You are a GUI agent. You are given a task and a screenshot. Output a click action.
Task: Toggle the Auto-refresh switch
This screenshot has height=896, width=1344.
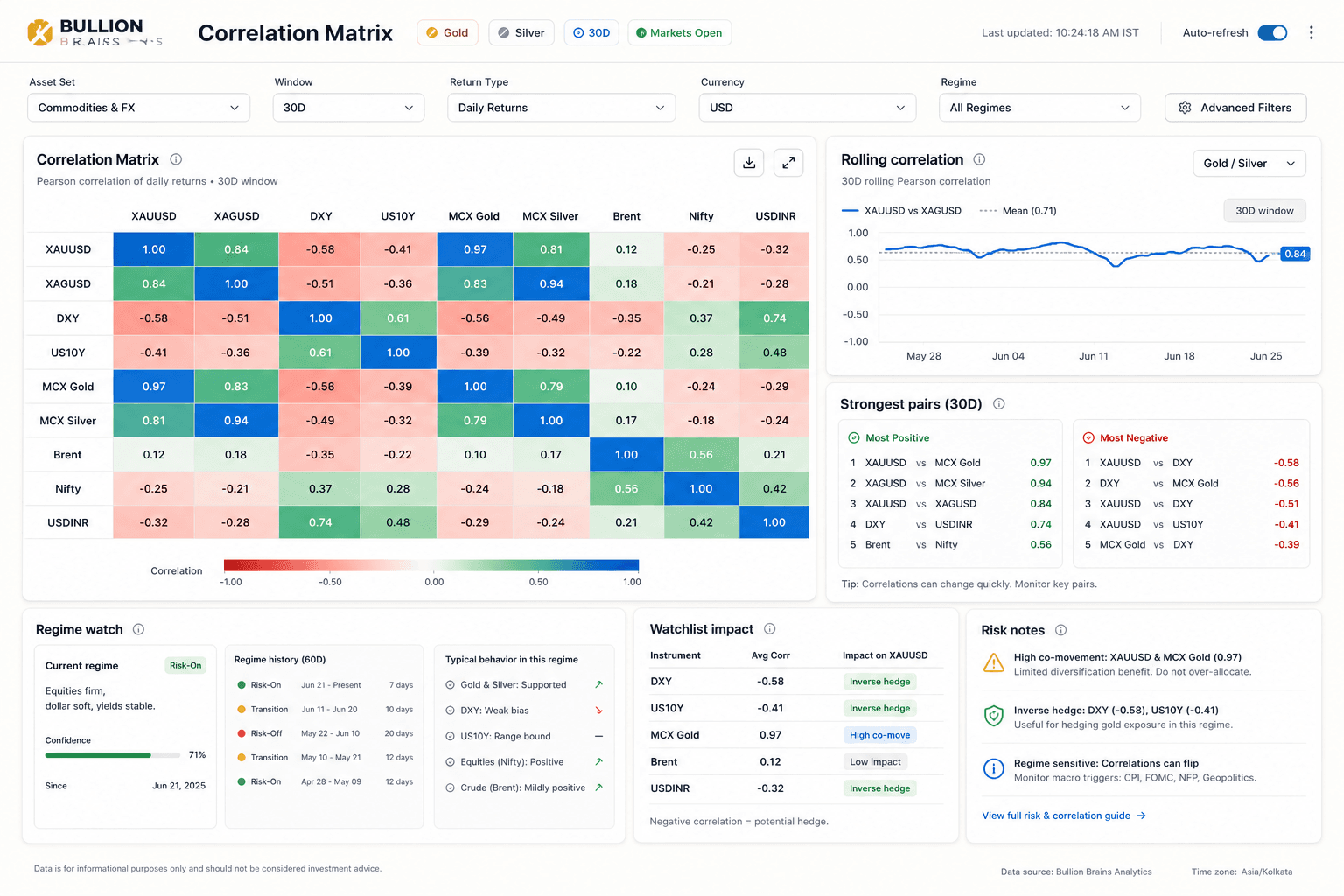(1272, 32)
